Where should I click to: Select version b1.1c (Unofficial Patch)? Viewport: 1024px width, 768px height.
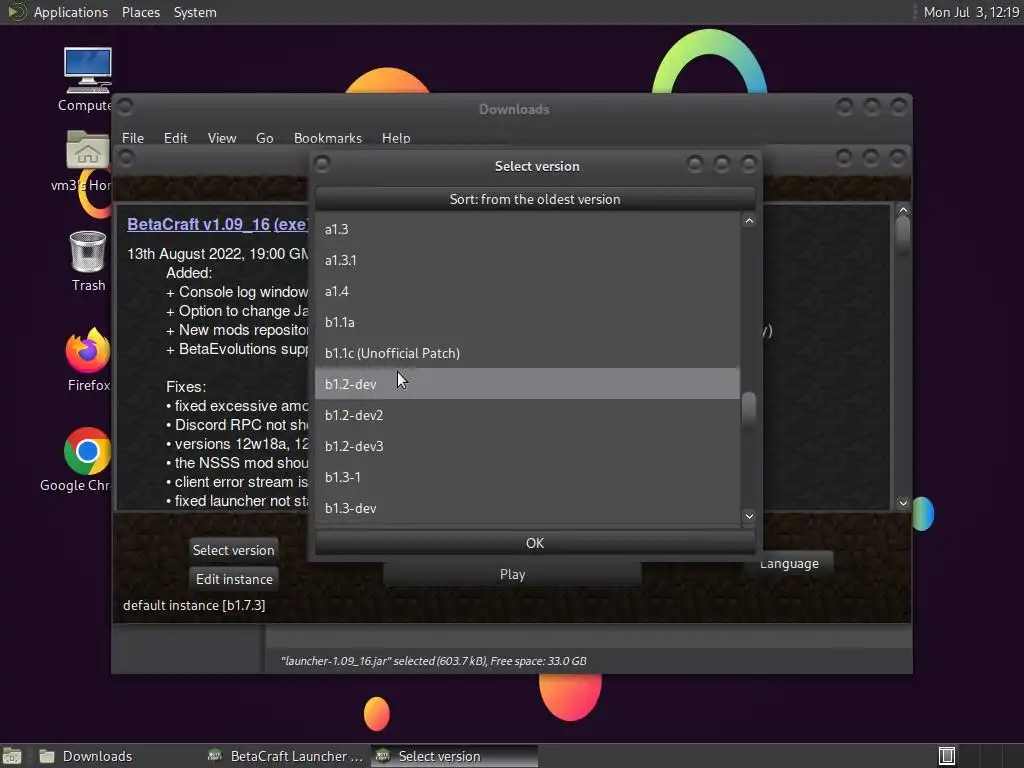(x=527, y=353)
